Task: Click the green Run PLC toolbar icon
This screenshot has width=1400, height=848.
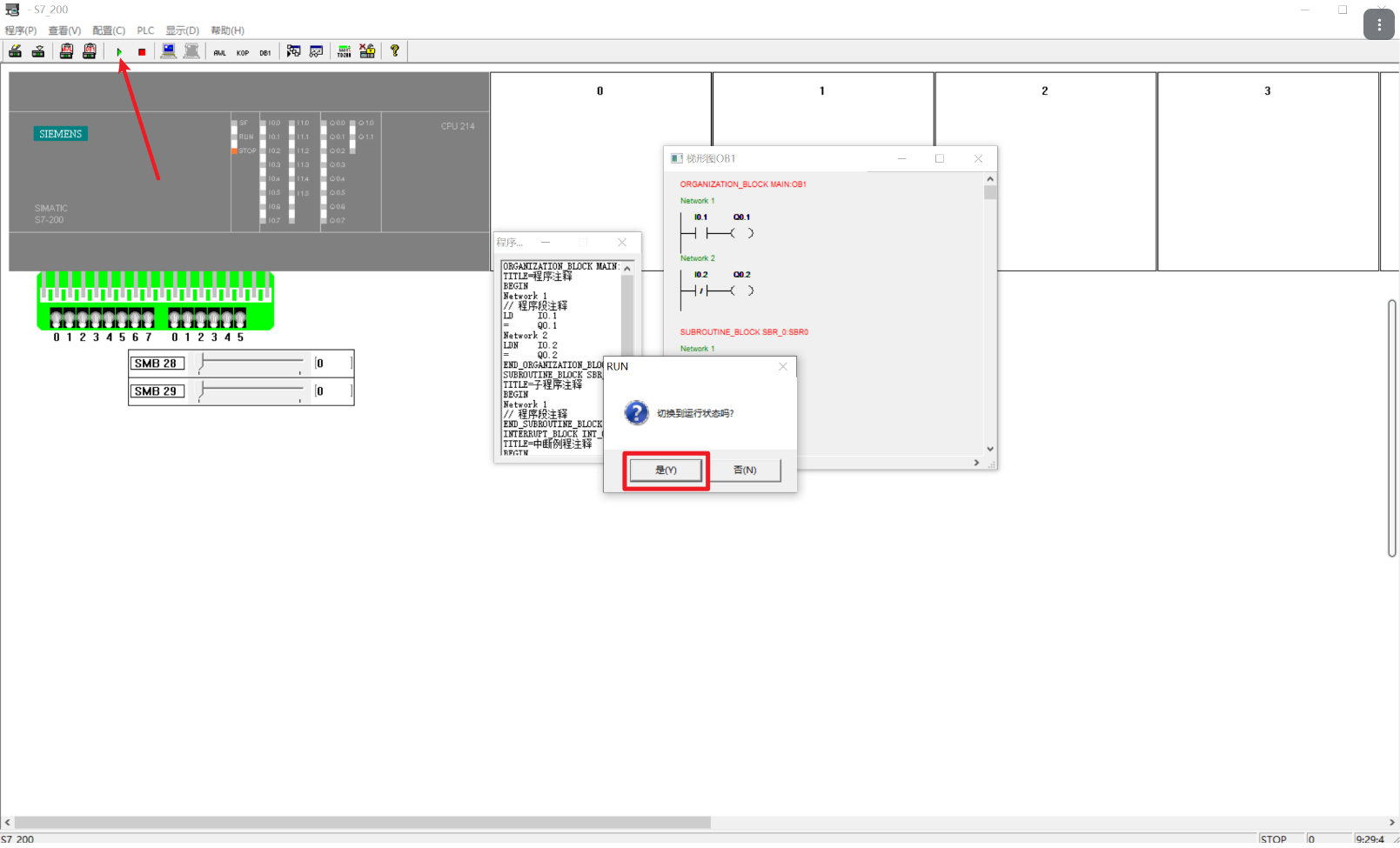Action: (119, 52)
